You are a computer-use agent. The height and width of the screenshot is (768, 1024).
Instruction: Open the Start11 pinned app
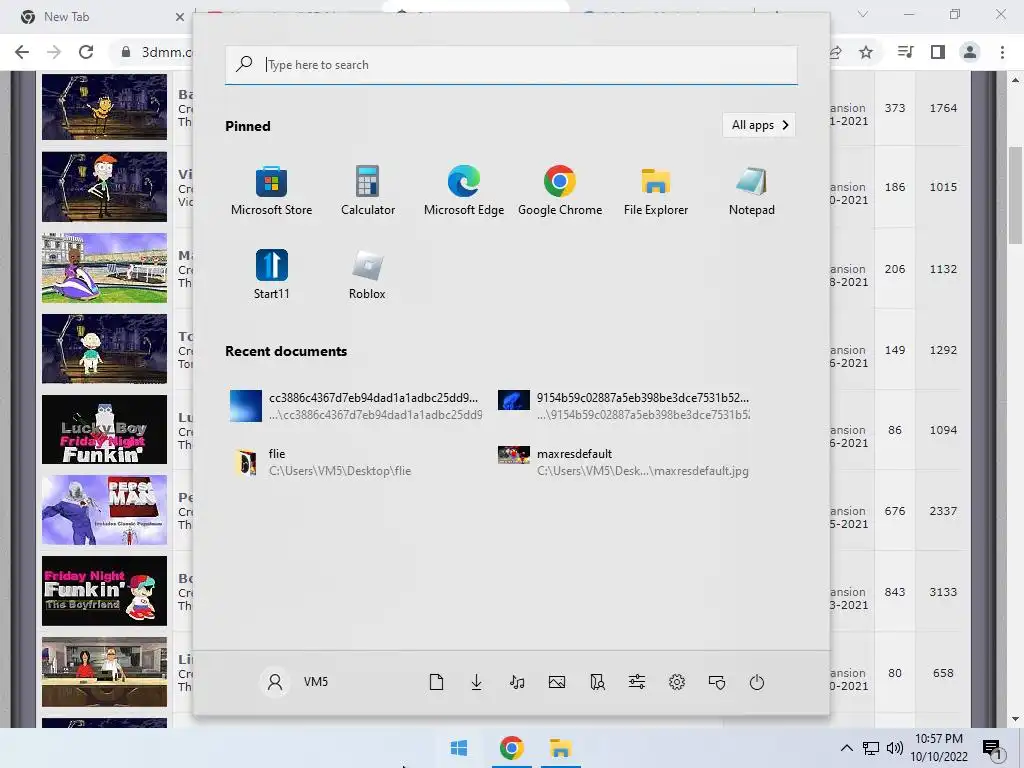pyautogui.click(x=271, y=274)
